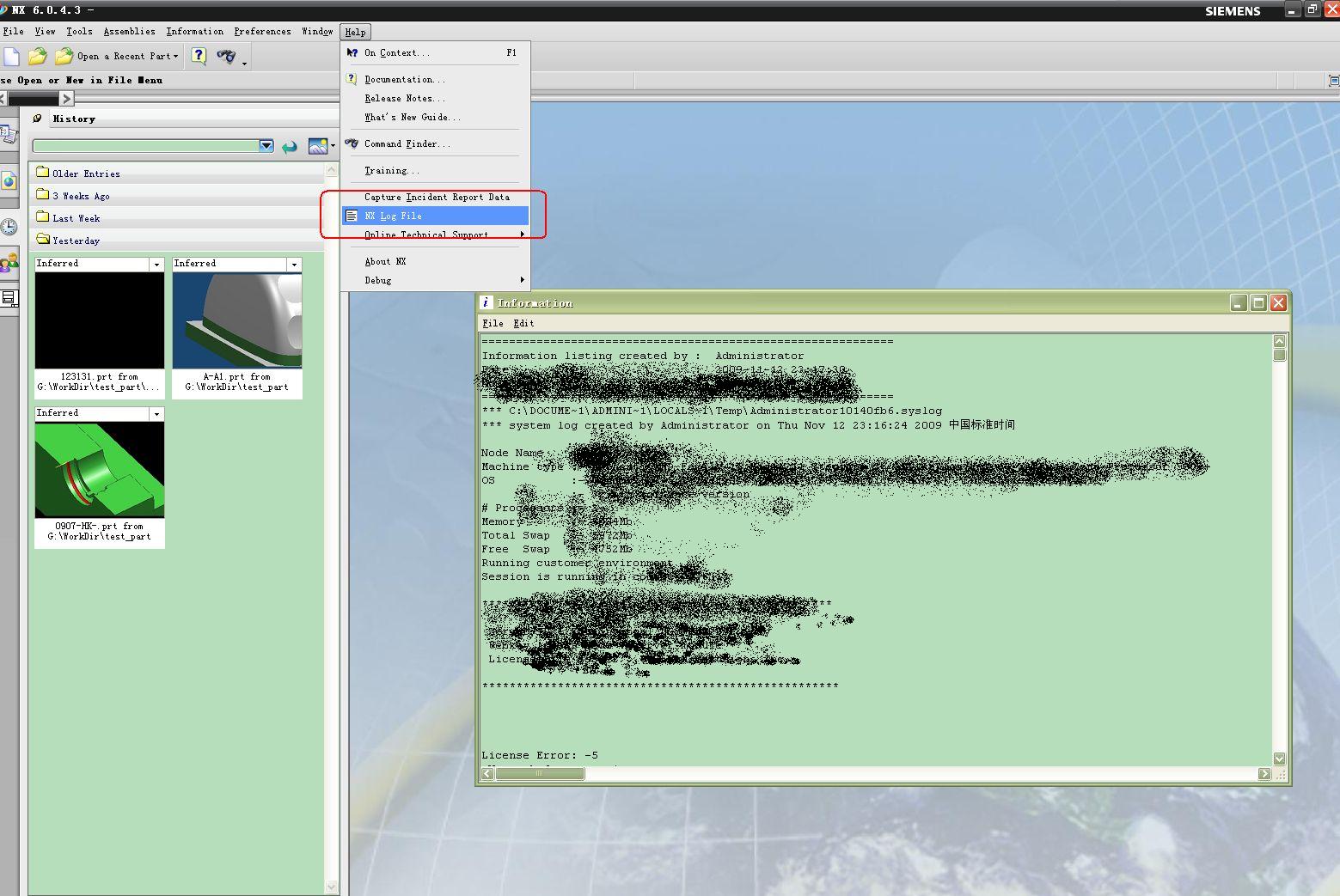Choose Release Notes in Help menu
The image size is (1340, 896).
click(435, 98)
